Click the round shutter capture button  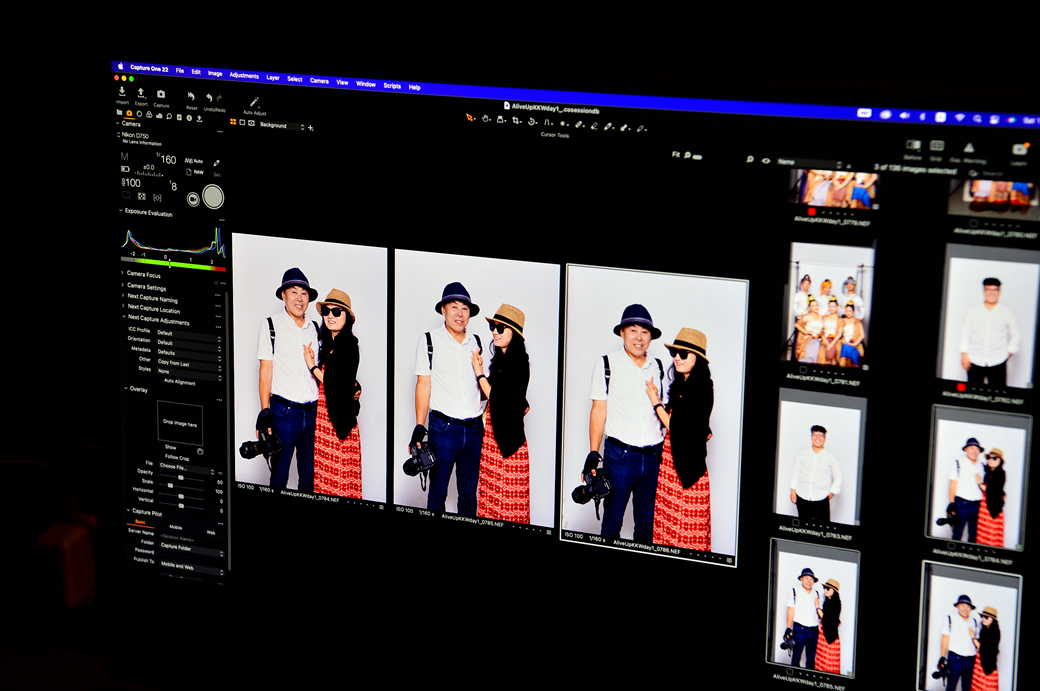click(213, 197)
